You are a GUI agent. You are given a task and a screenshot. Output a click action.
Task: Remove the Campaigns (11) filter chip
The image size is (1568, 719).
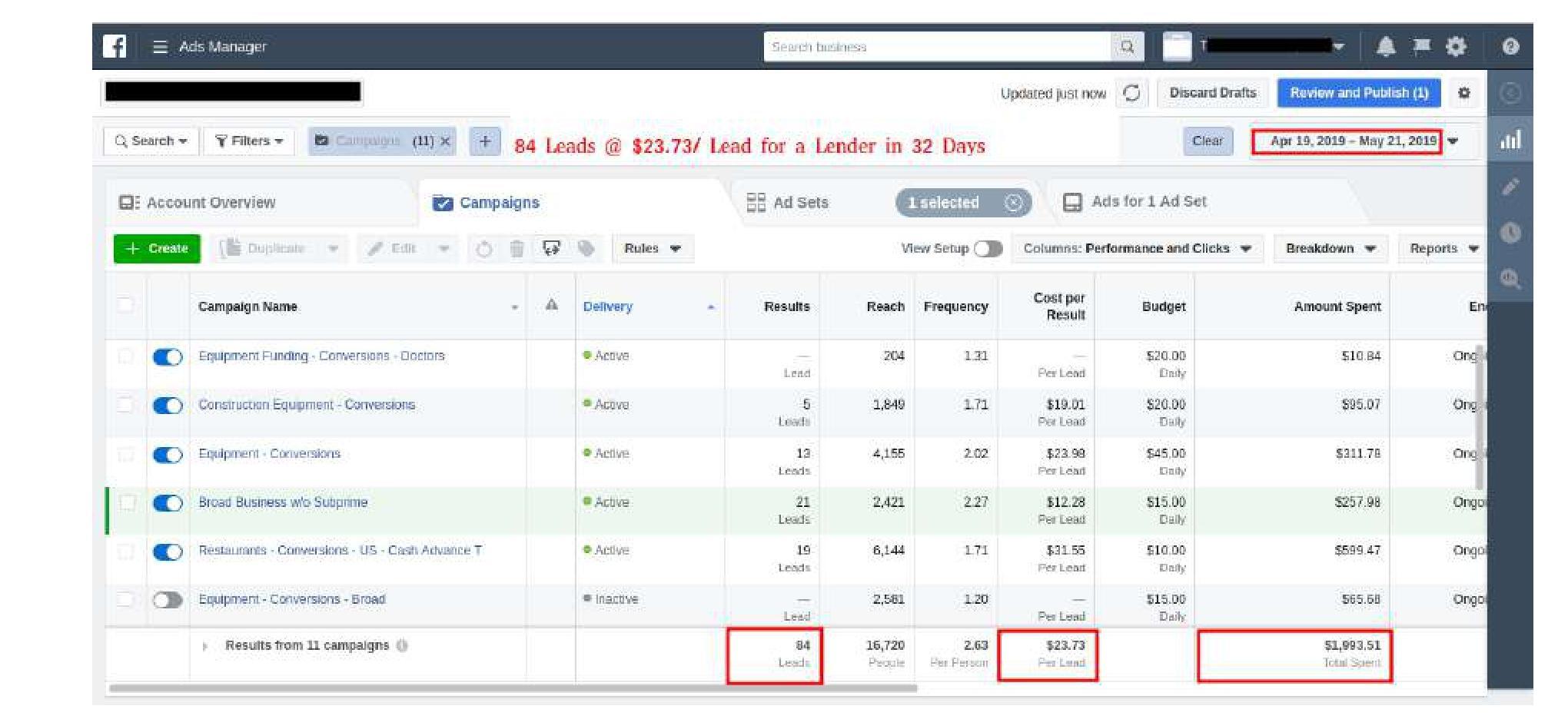click(x=445, y=141)
